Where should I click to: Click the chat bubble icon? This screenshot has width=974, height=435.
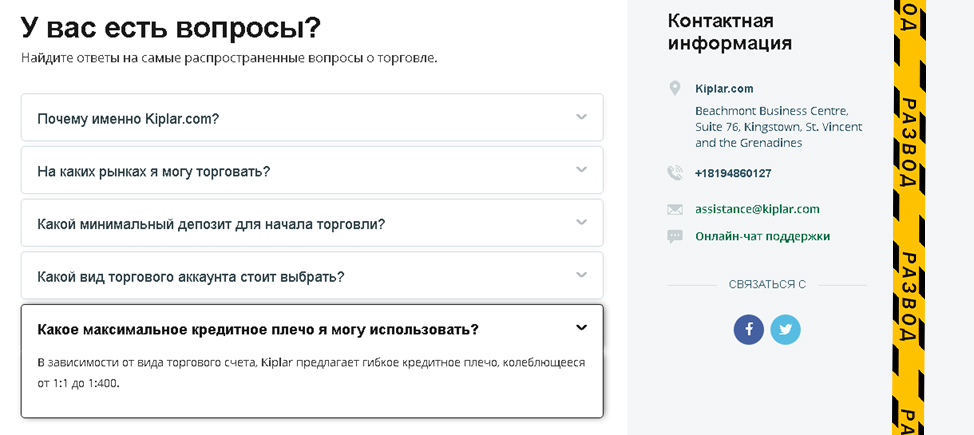pos(675,236)
